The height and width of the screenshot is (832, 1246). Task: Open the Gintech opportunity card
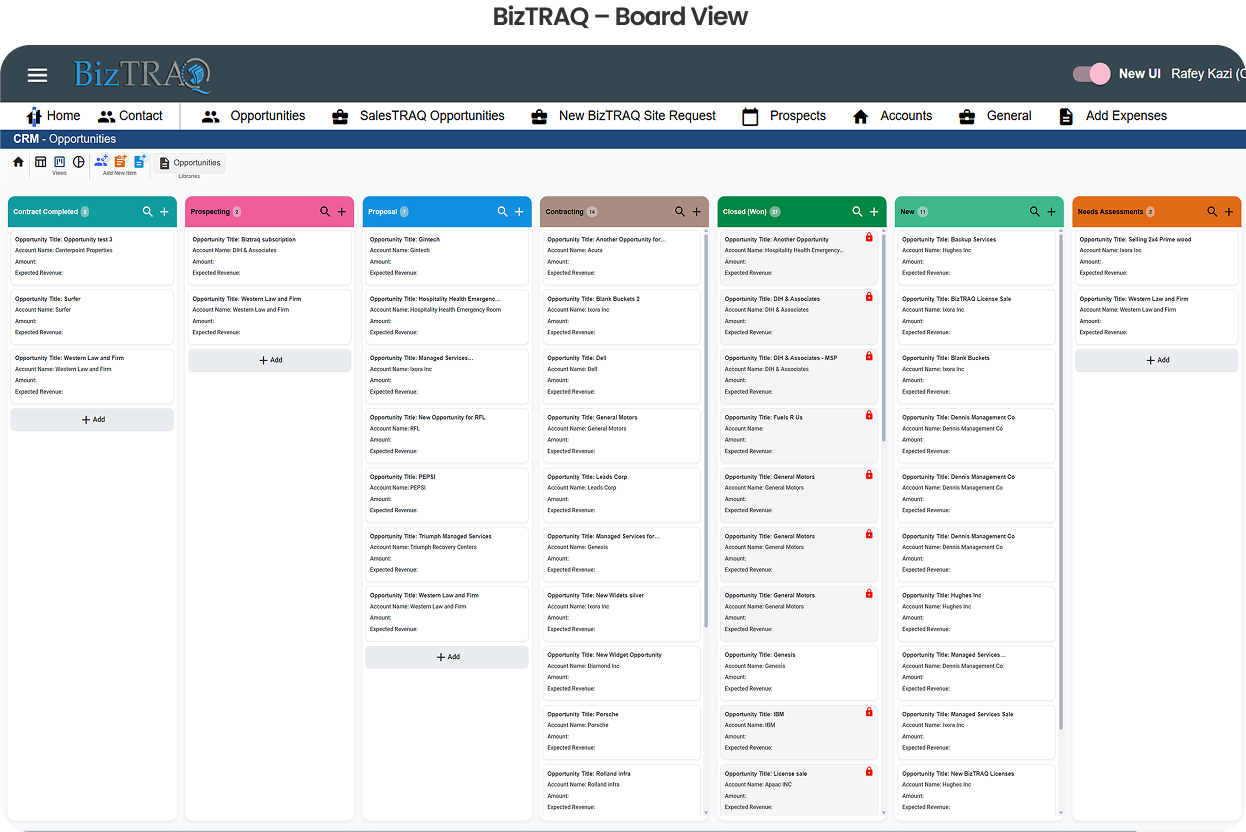[447, 256]
